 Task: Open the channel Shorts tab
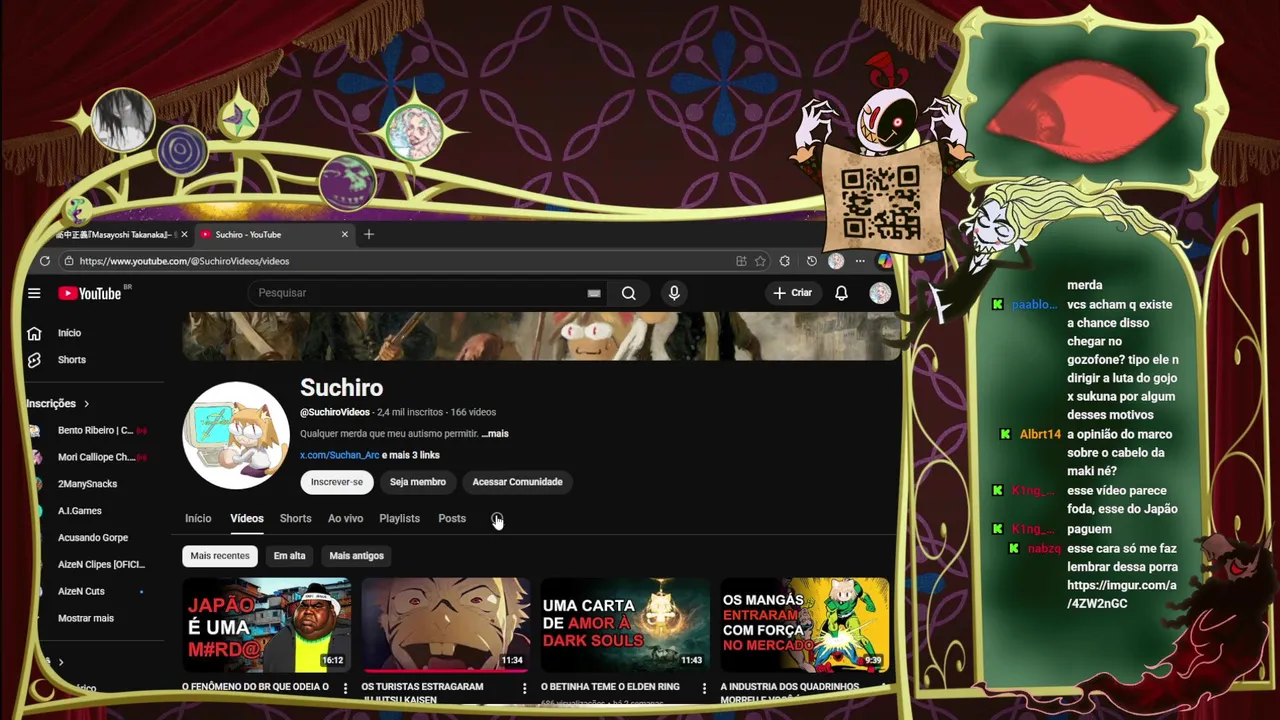tap(295, 518)
